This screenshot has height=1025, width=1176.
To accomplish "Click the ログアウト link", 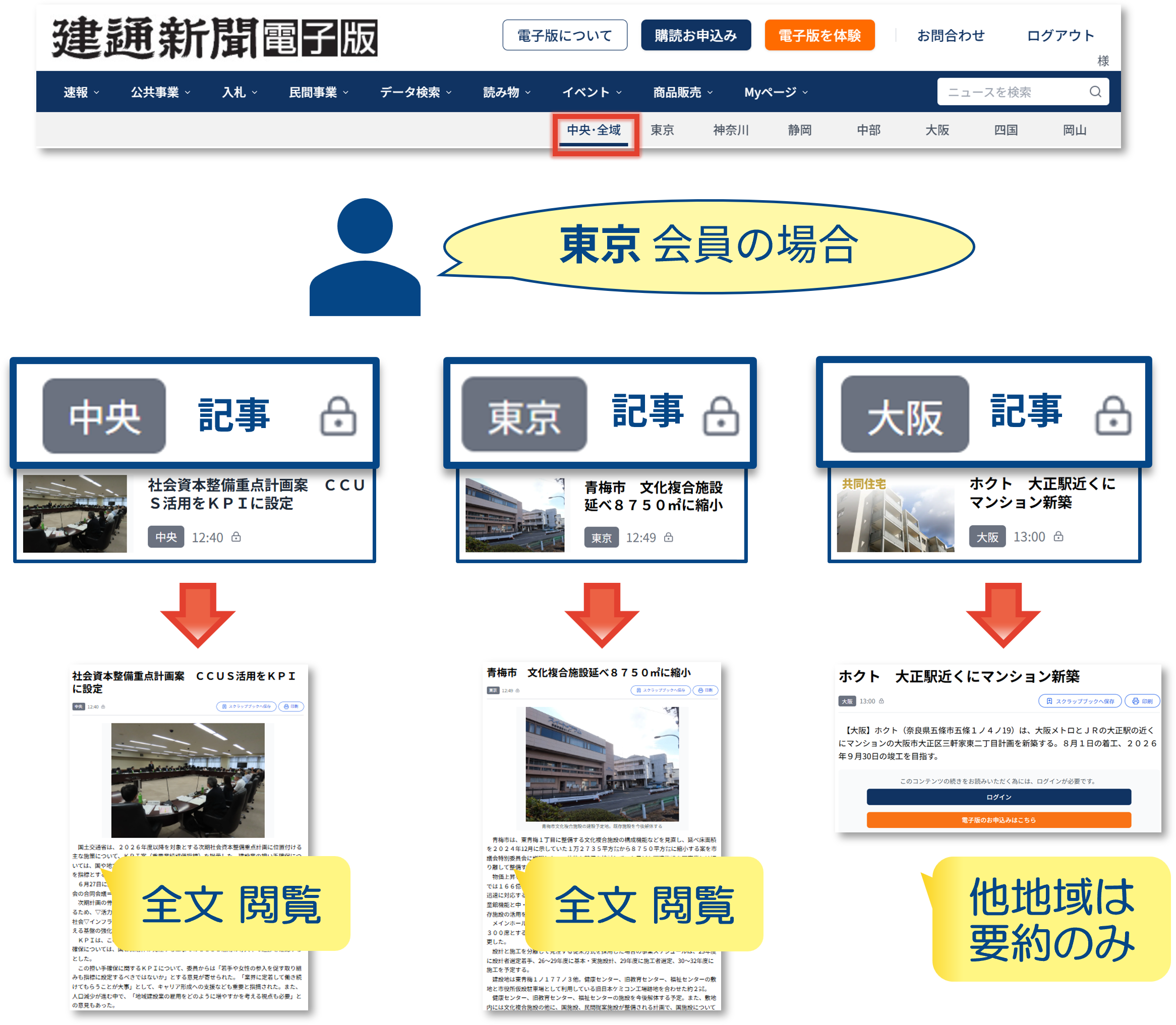I will pyautogui.click(x=1060, y=35).
